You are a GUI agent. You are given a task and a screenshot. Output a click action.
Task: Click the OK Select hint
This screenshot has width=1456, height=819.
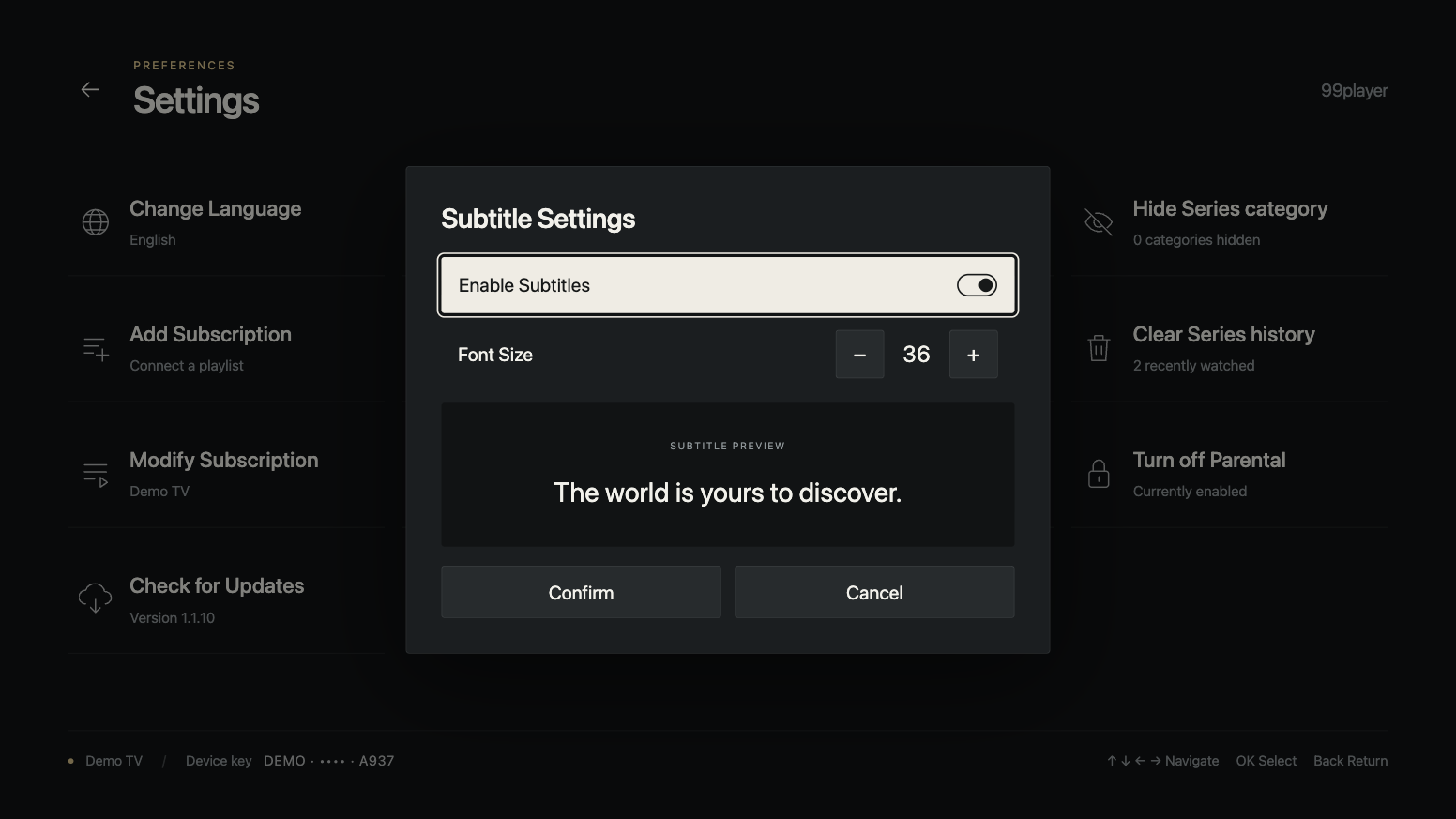[1266, 761]
